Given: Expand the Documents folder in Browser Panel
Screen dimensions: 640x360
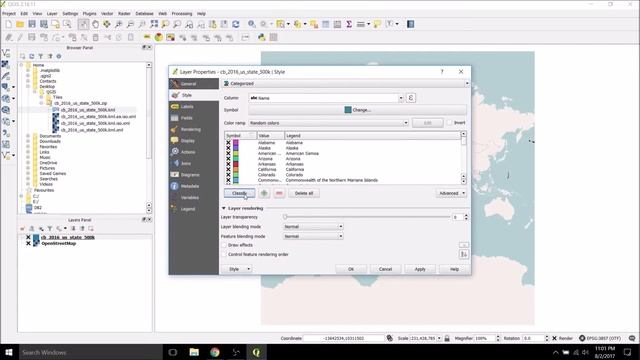Looking at the screenshot, I should pos(28,136).
